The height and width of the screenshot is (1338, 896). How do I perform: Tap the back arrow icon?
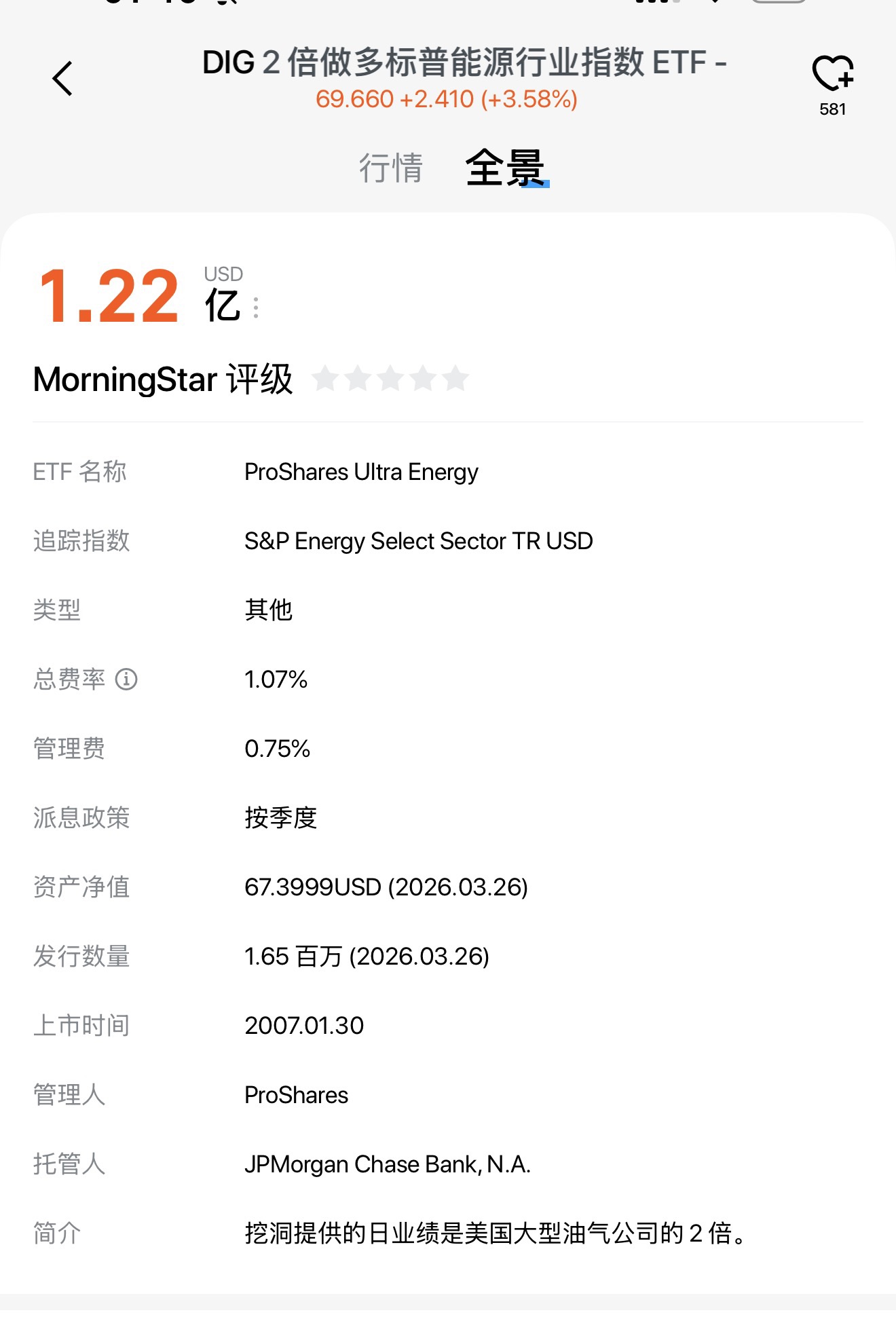click(62, 79)
